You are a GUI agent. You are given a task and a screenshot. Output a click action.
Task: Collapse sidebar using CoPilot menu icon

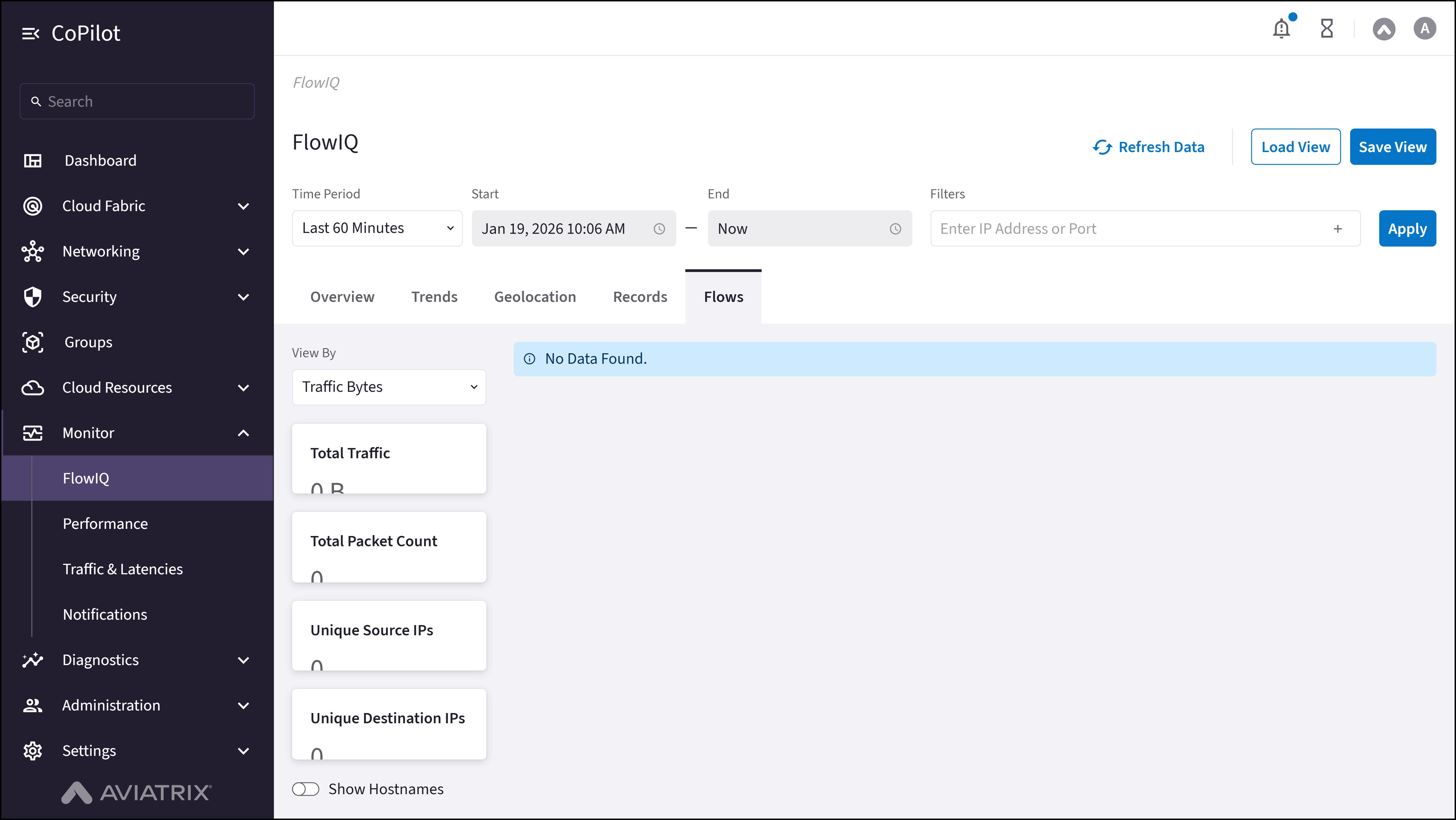31,34
